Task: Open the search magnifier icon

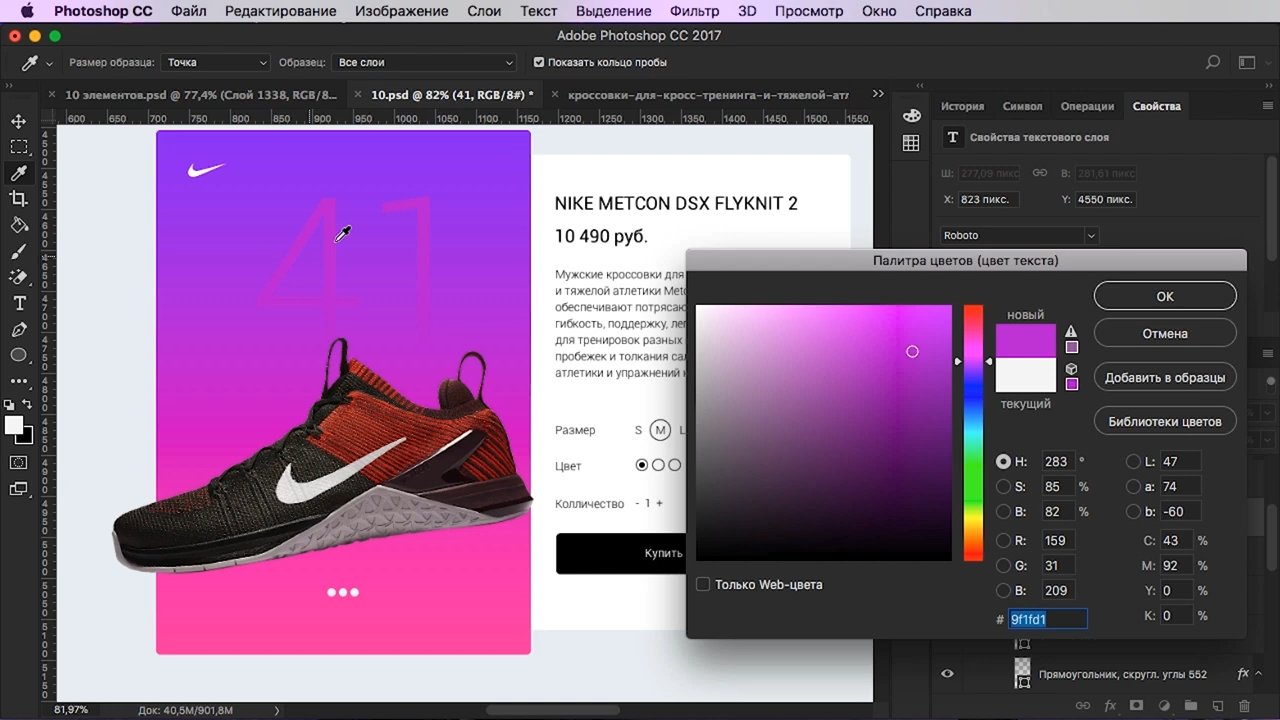Action: point(1213,62)
